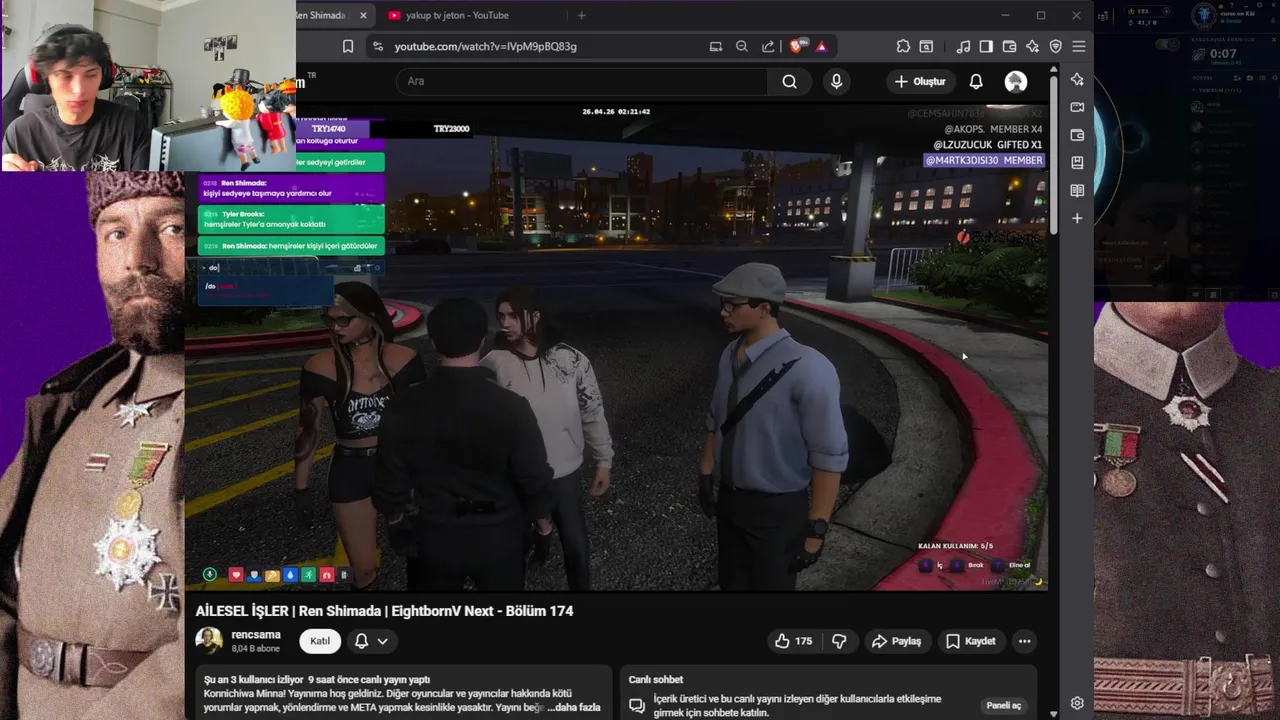Open the rencsama channel name link
The height and width of the screenshot is (720, 1280).
(x=256, y=635)
